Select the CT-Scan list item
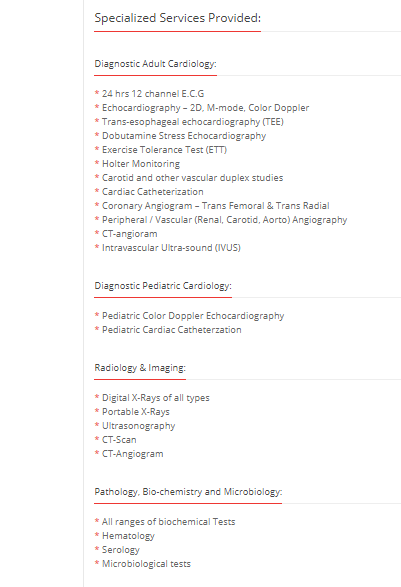The width and height of the screenshot is (401, 587). pyautogui.click(x=119, y=440)
